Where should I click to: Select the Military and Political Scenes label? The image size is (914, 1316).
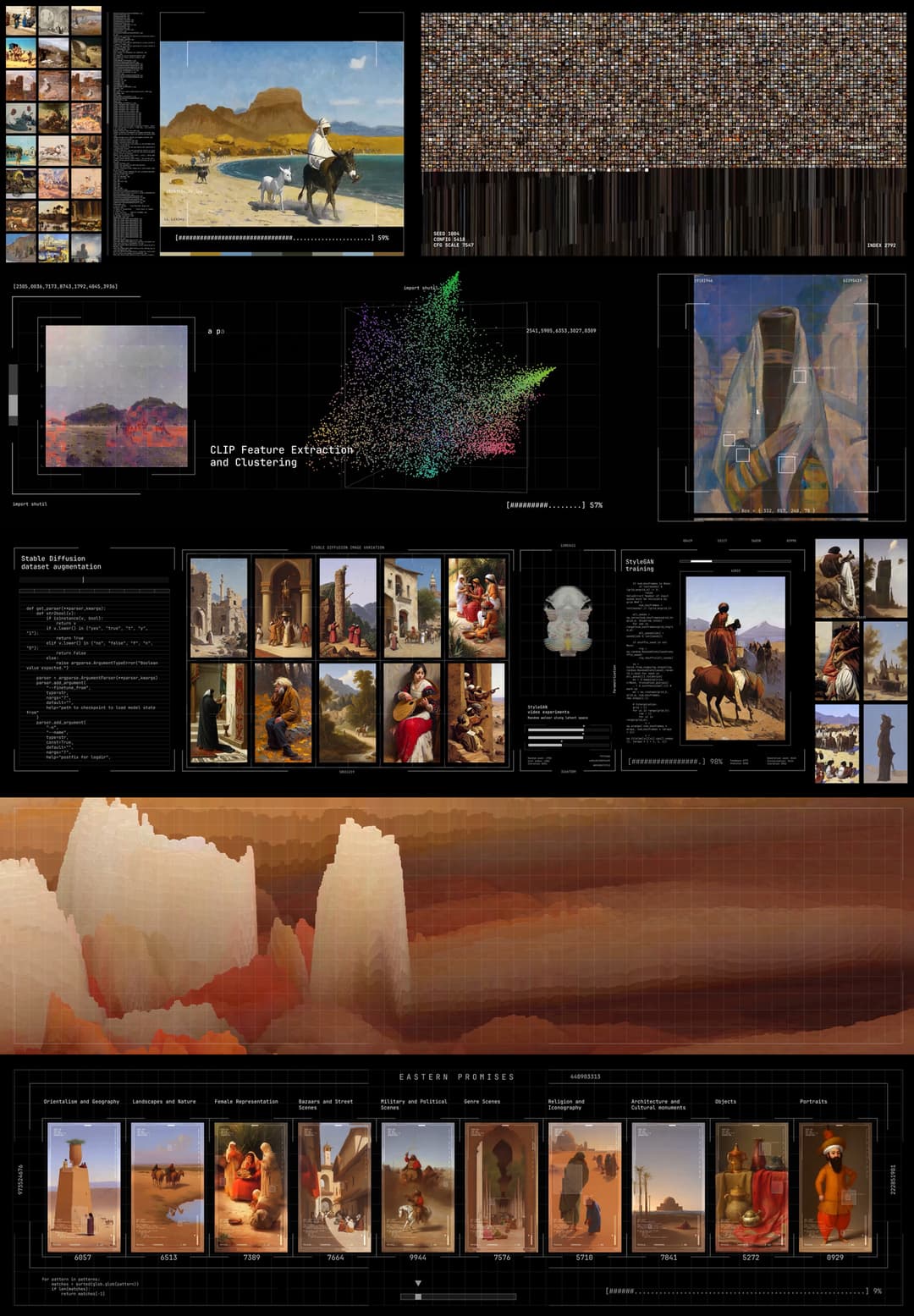pyautogui.click(x=414, y=1104)
